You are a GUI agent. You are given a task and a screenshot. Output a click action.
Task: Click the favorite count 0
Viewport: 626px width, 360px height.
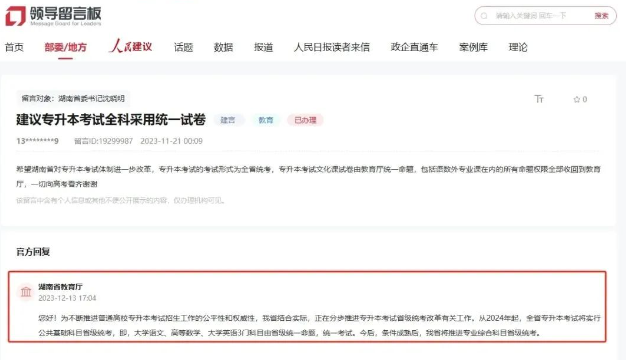pos(584,99)
